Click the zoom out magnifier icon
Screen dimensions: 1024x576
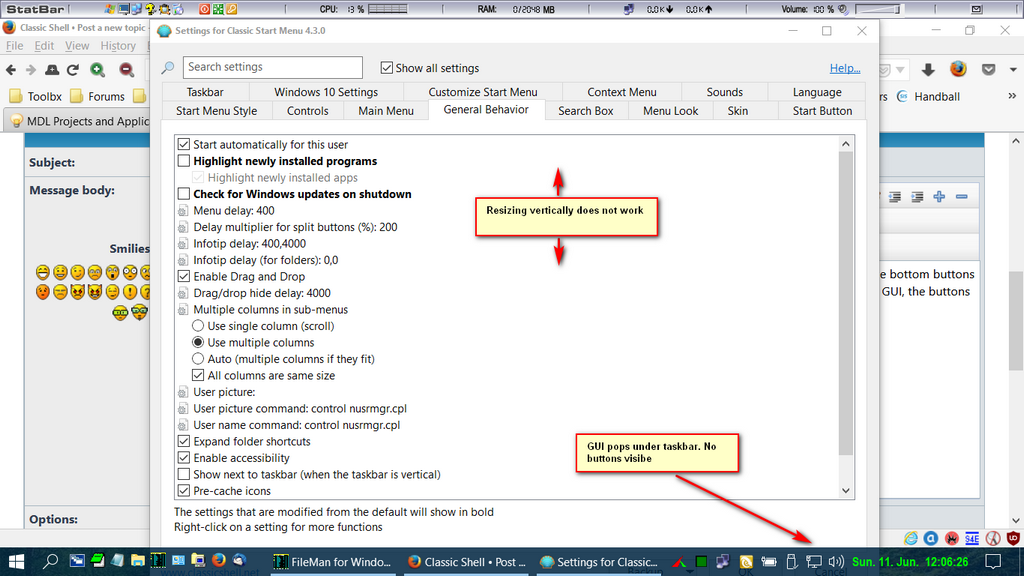click(127, 70)
